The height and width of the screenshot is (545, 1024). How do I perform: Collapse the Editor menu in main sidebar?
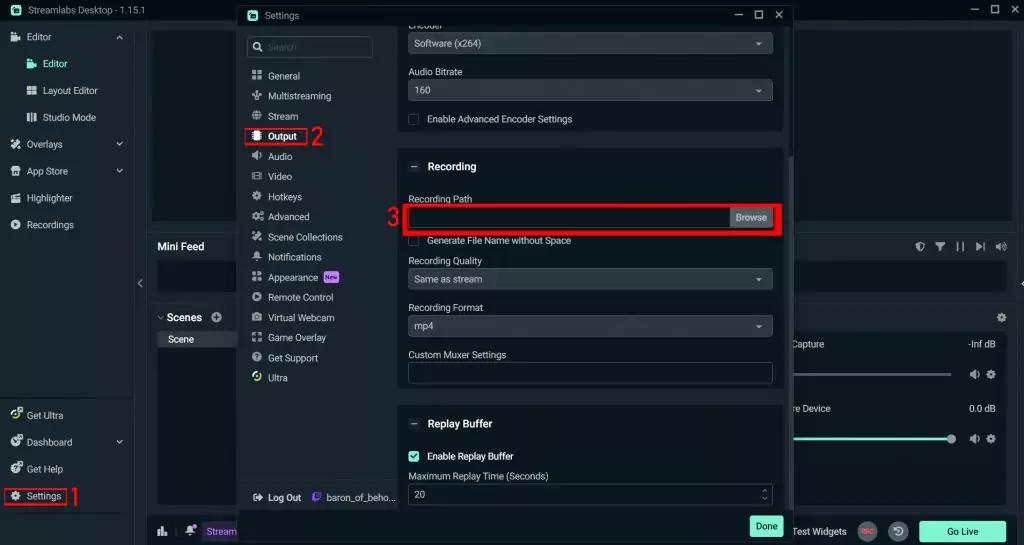(x=120, y=37)
